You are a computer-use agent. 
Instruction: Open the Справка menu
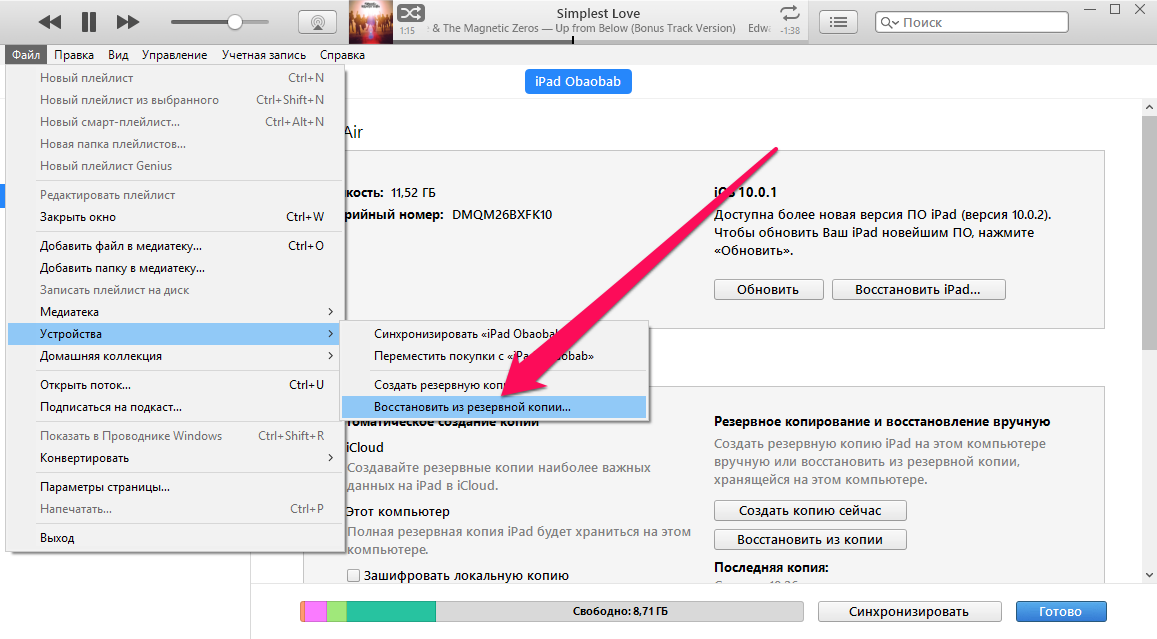[x=342, y=55]
